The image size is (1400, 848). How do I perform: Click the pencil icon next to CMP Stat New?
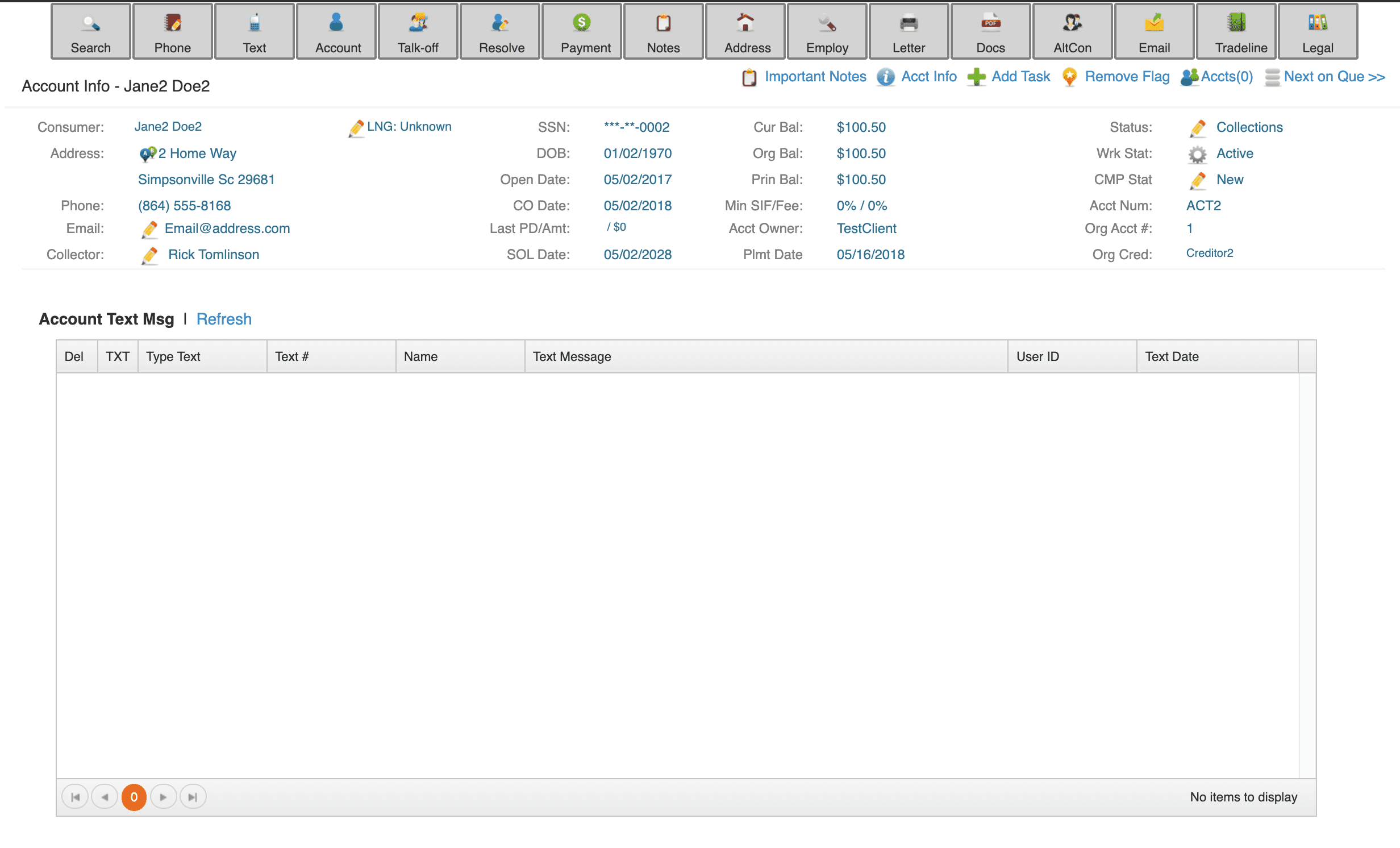(x=1198, y=181)
